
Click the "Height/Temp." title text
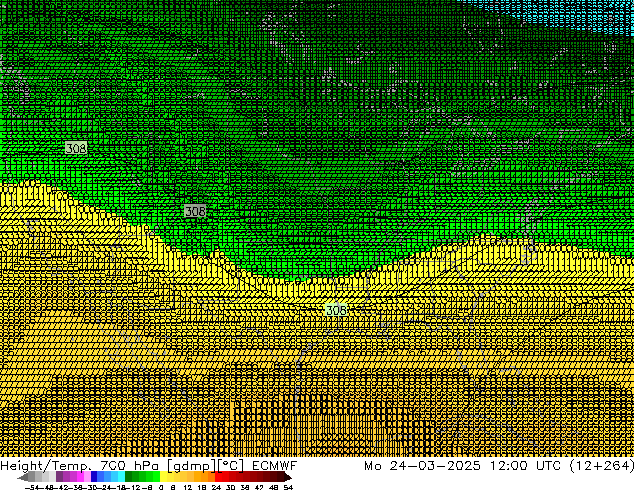[x=46, y=466]
